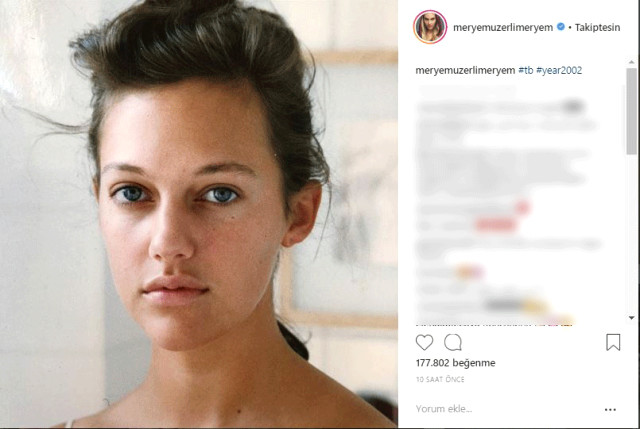640x429 pixels.
Task: Click the caption username meryemuzerlimeryem
Action: click(465, 70)
